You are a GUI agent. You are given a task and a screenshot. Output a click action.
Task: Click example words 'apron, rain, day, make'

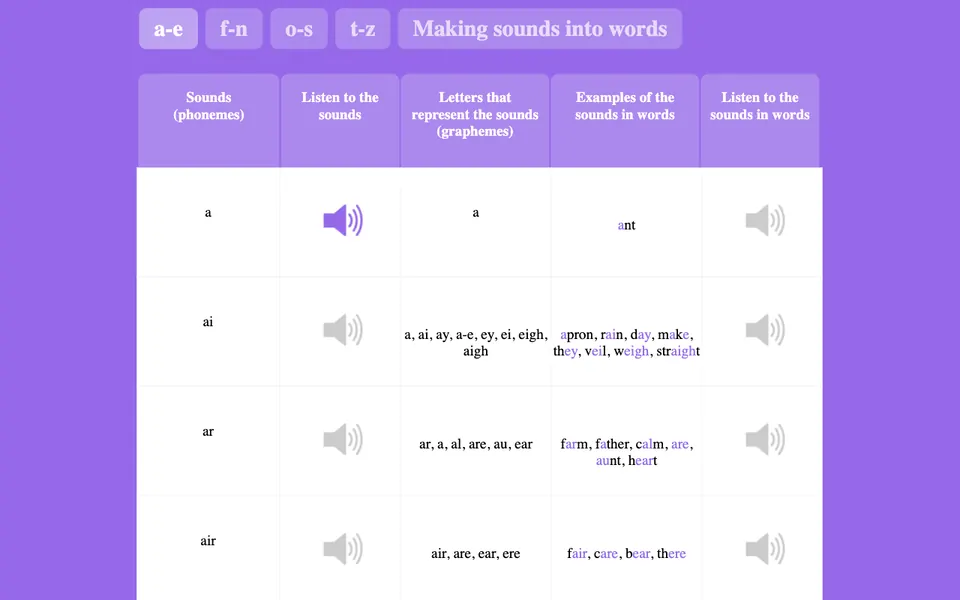626,343
